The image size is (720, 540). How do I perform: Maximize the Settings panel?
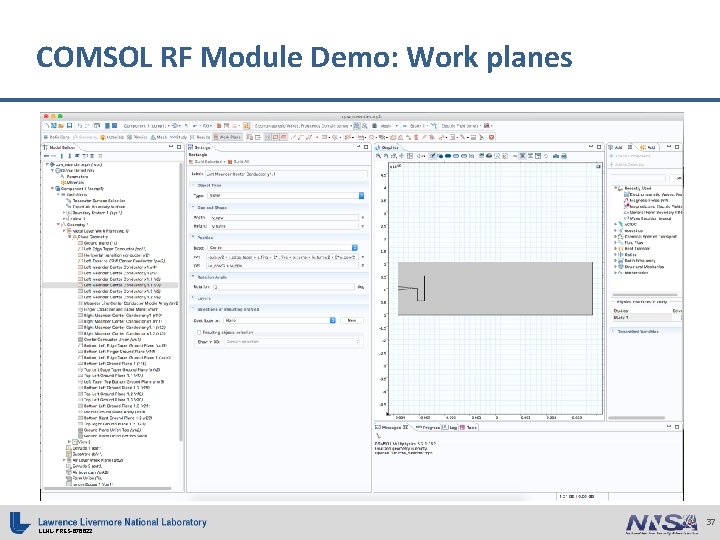[x=366, y=147]
